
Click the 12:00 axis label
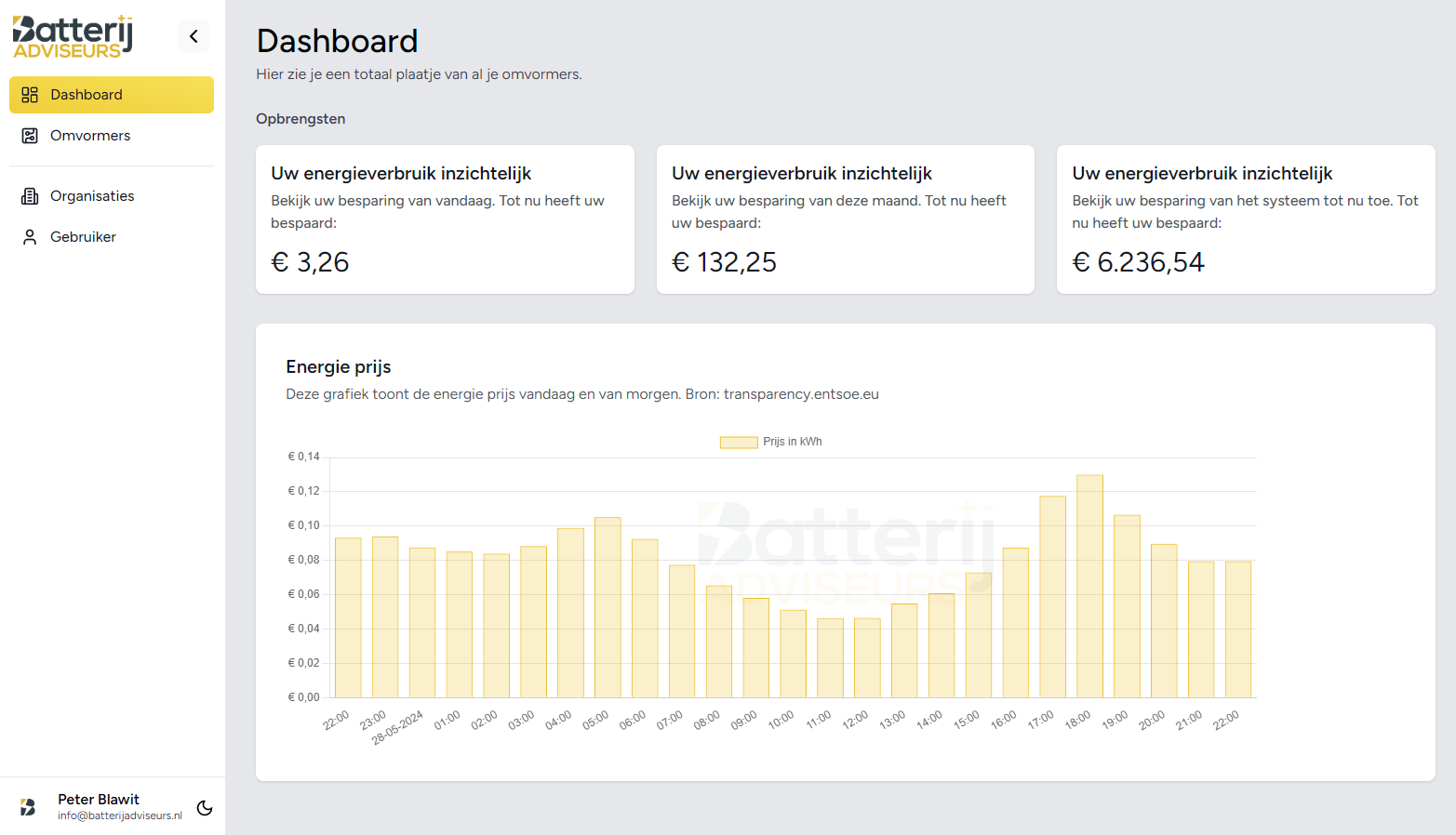855,720
